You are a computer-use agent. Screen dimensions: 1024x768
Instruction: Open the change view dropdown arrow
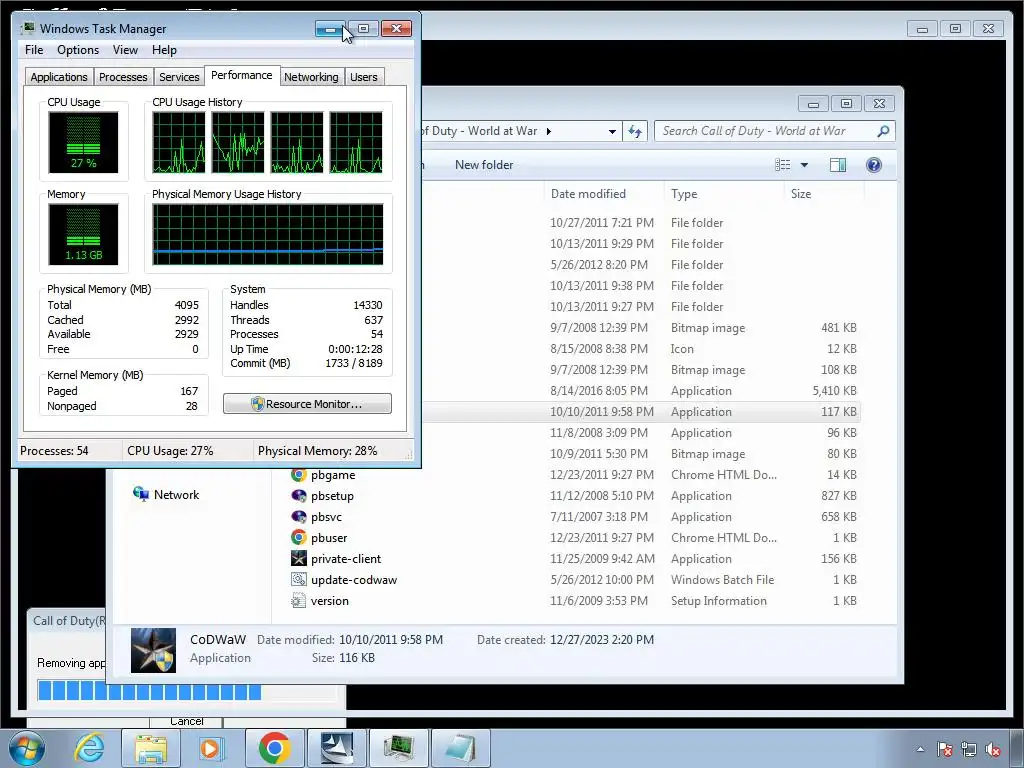click(x=805, y=165)
